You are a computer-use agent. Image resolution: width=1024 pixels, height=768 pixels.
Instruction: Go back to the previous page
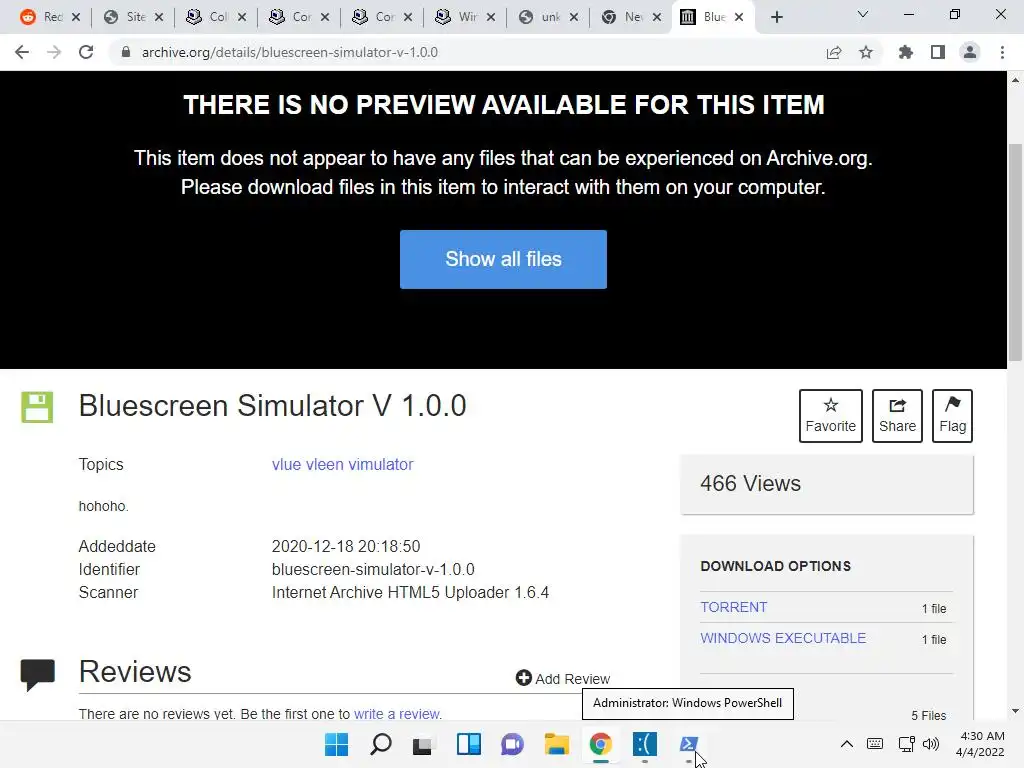(22, 52)
